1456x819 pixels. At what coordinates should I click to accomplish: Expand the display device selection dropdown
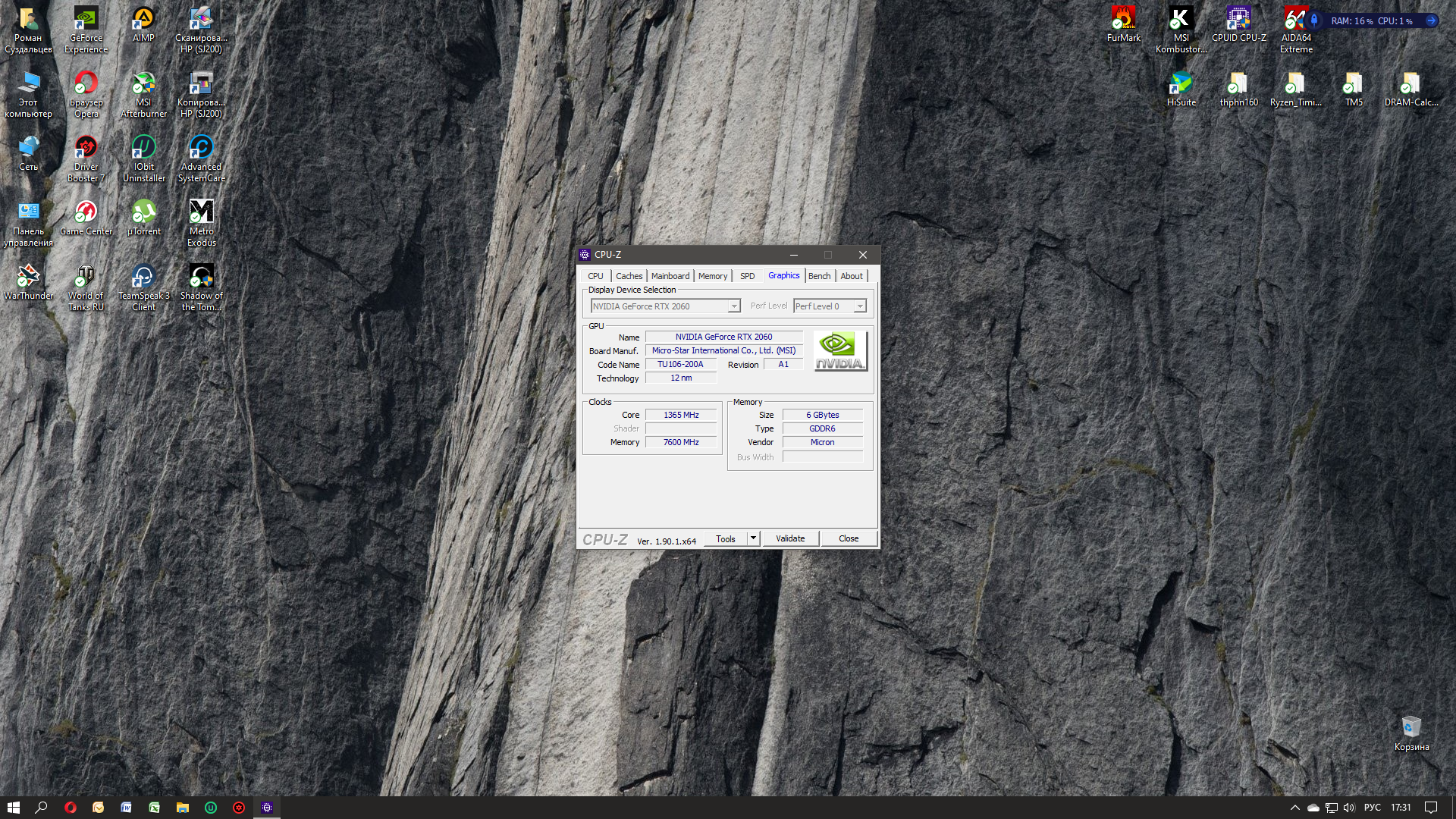tap(733, 306)
